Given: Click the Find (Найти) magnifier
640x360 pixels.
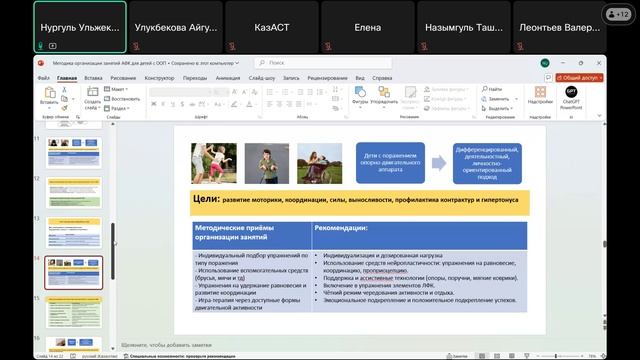Looking at the screenshot, I should tap(484, 89).
